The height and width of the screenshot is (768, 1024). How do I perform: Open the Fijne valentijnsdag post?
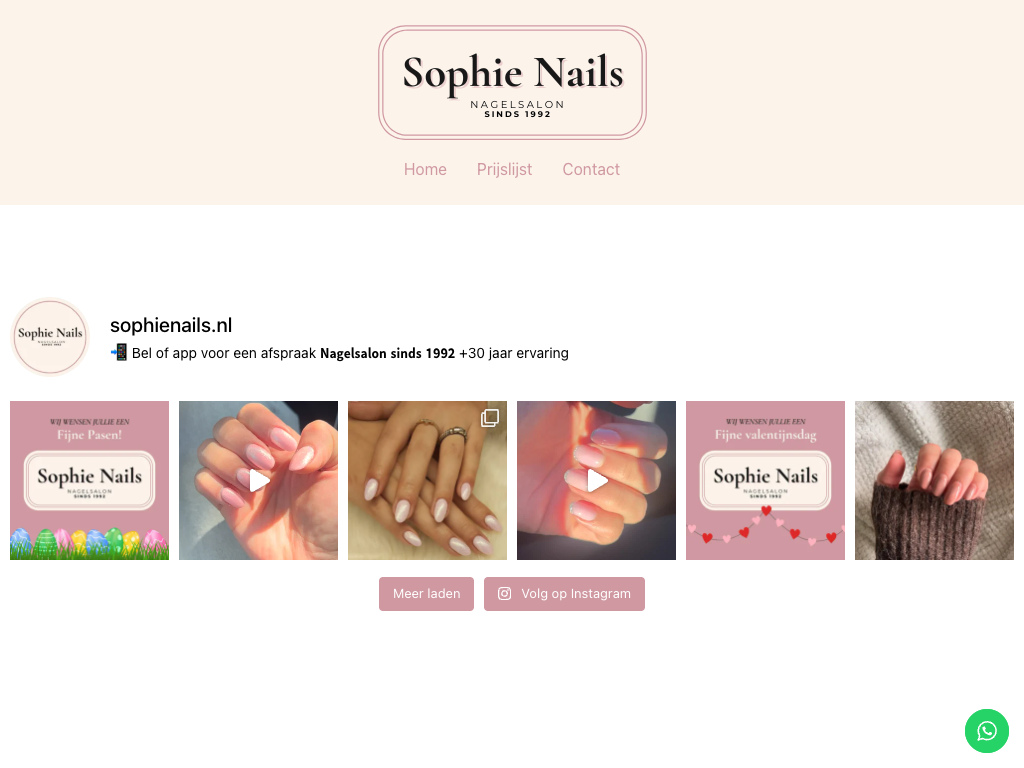click(765, 481)
